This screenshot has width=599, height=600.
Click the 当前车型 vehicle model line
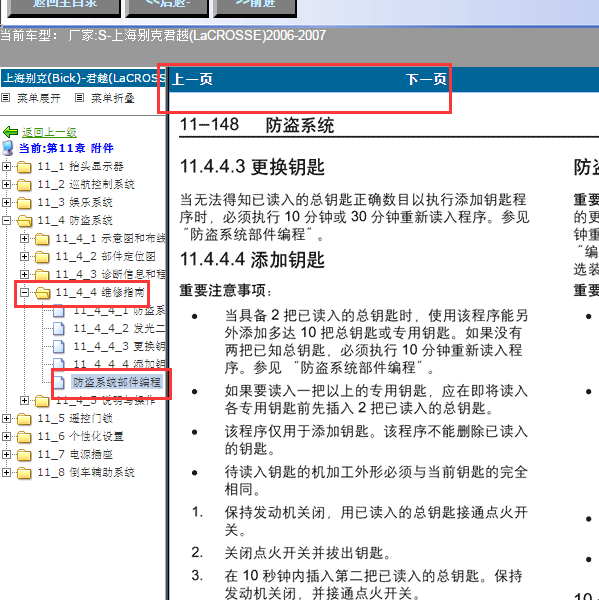coord(163,36)
